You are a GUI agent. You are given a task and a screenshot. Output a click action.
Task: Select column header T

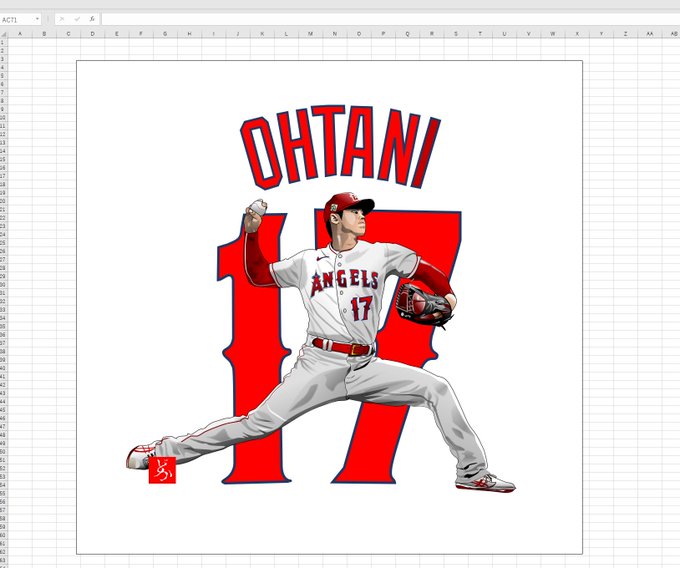(x=480, y=34)
